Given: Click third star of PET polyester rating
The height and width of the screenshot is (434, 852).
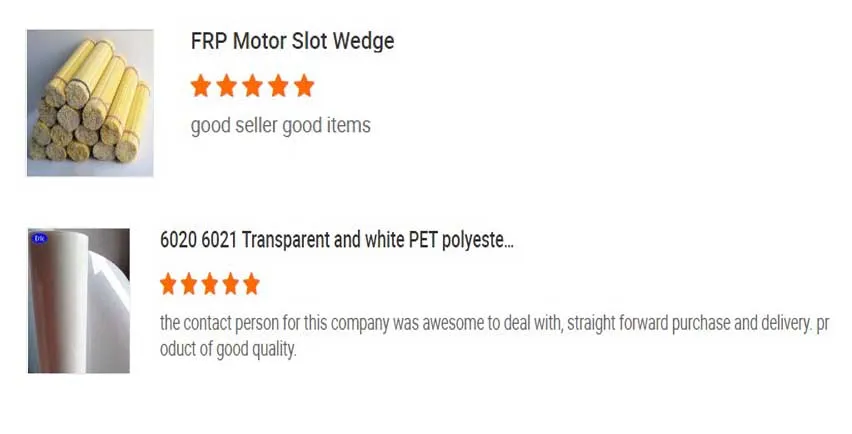Looking at the screenshot, I should click(x=210, y=285).
